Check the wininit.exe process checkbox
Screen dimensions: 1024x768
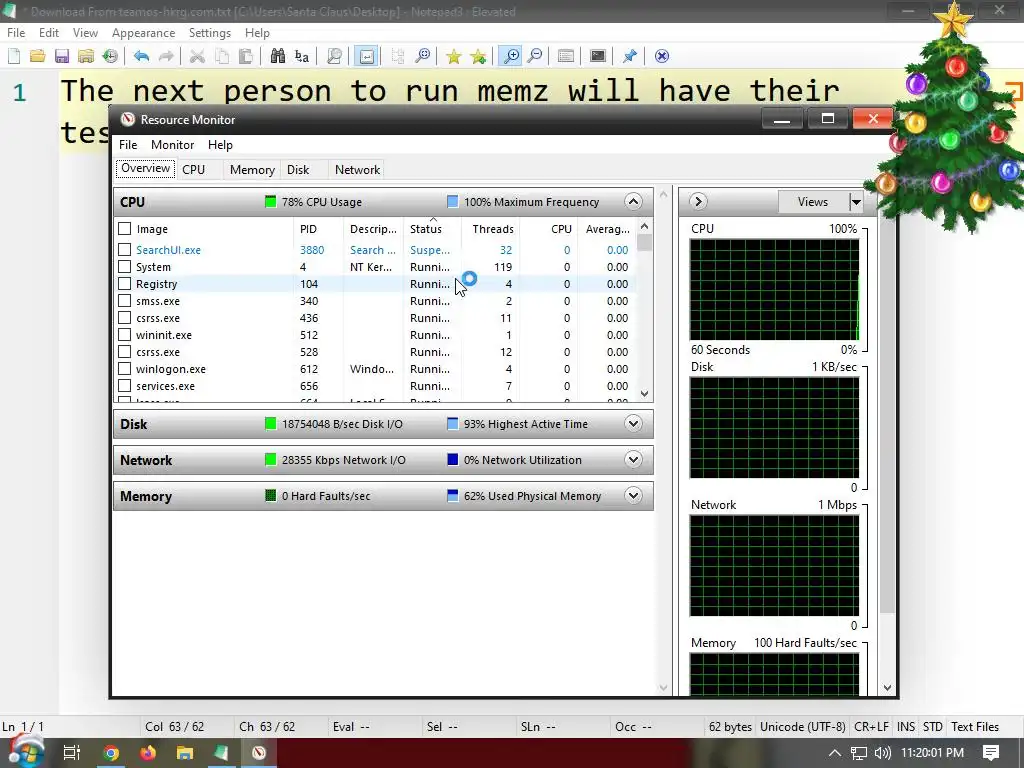click(124, 334)
